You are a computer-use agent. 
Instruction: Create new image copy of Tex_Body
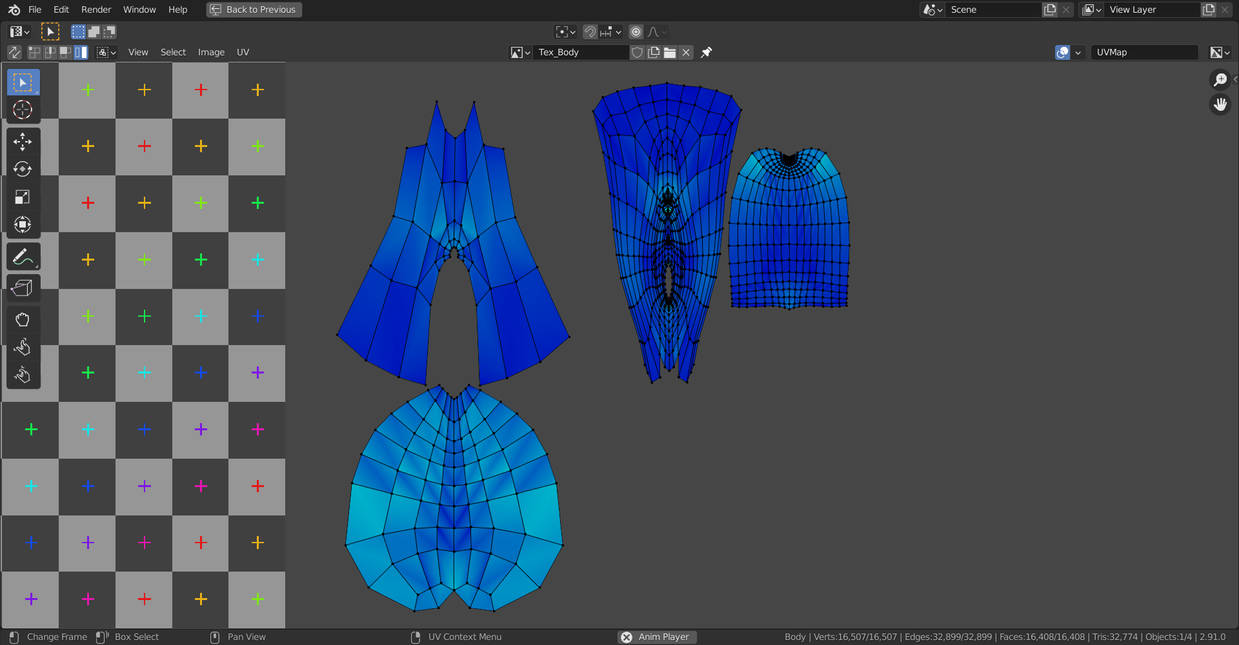tap(654, 52)
